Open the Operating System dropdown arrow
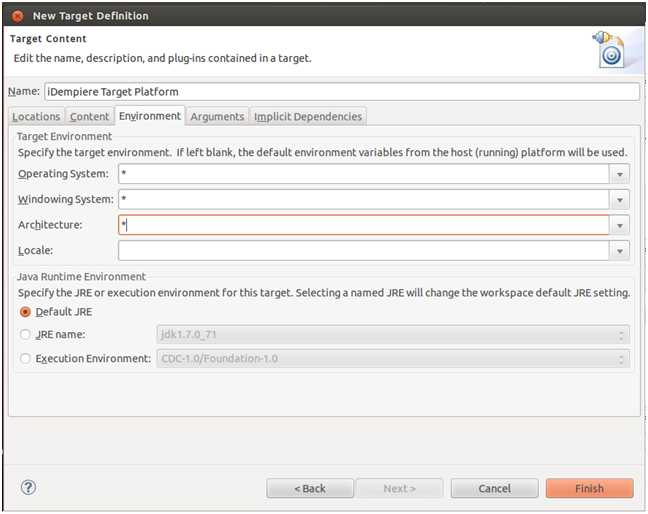The width and height of the screenshot is (648, 514). (x=619, y=174)
